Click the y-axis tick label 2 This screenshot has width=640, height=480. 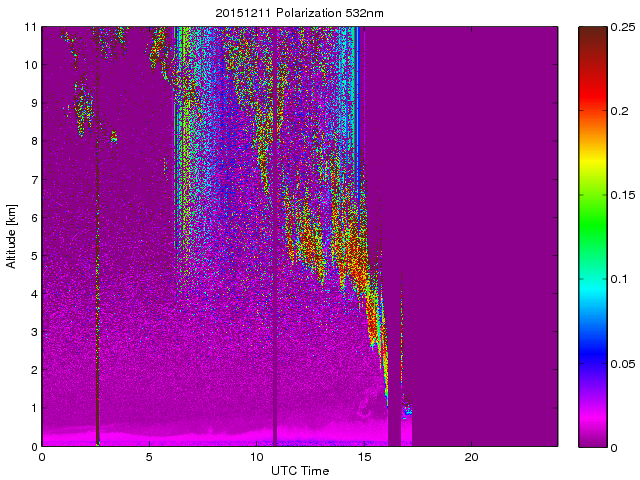point(33,370)
